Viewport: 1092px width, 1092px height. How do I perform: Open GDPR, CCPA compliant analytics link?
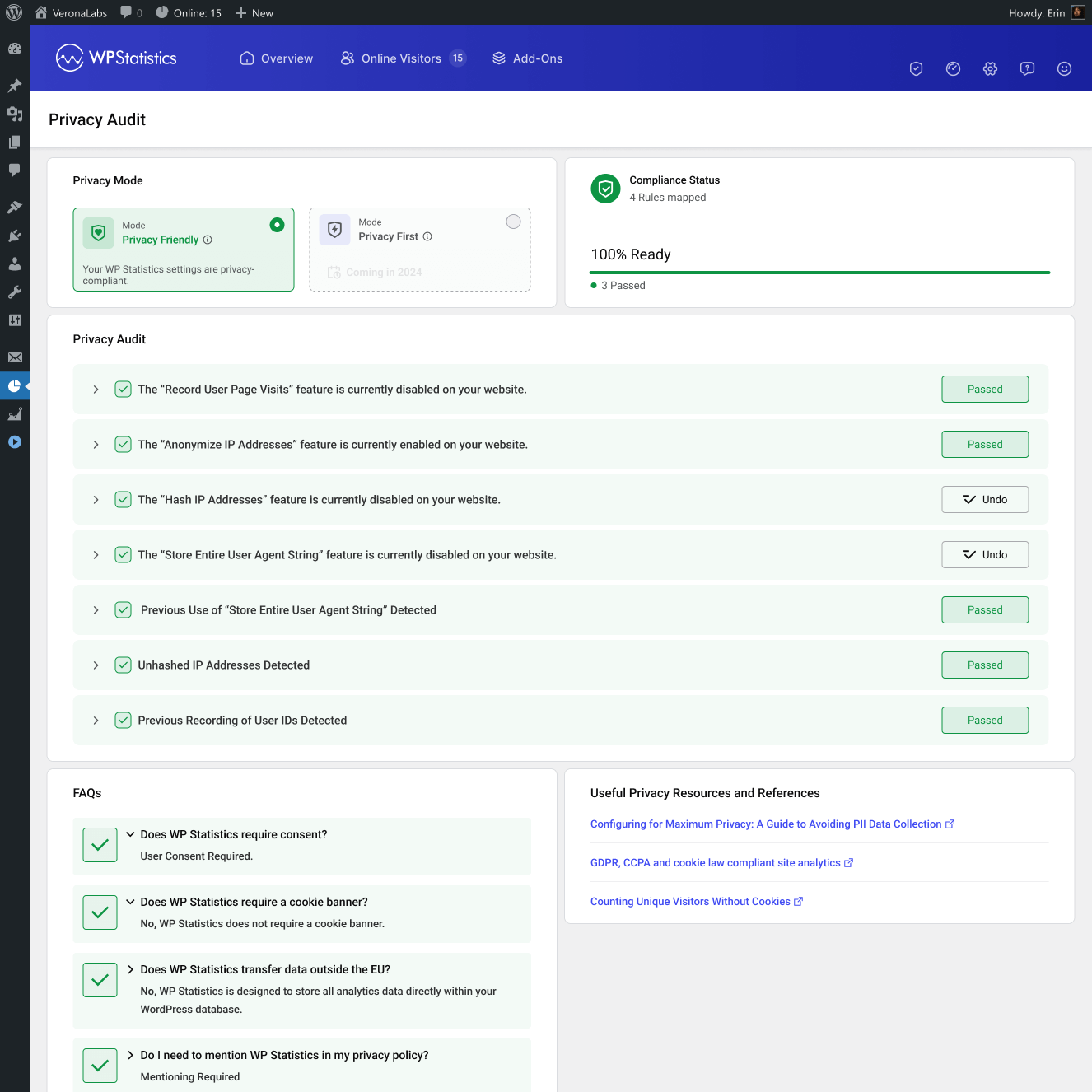click(722, 863)
